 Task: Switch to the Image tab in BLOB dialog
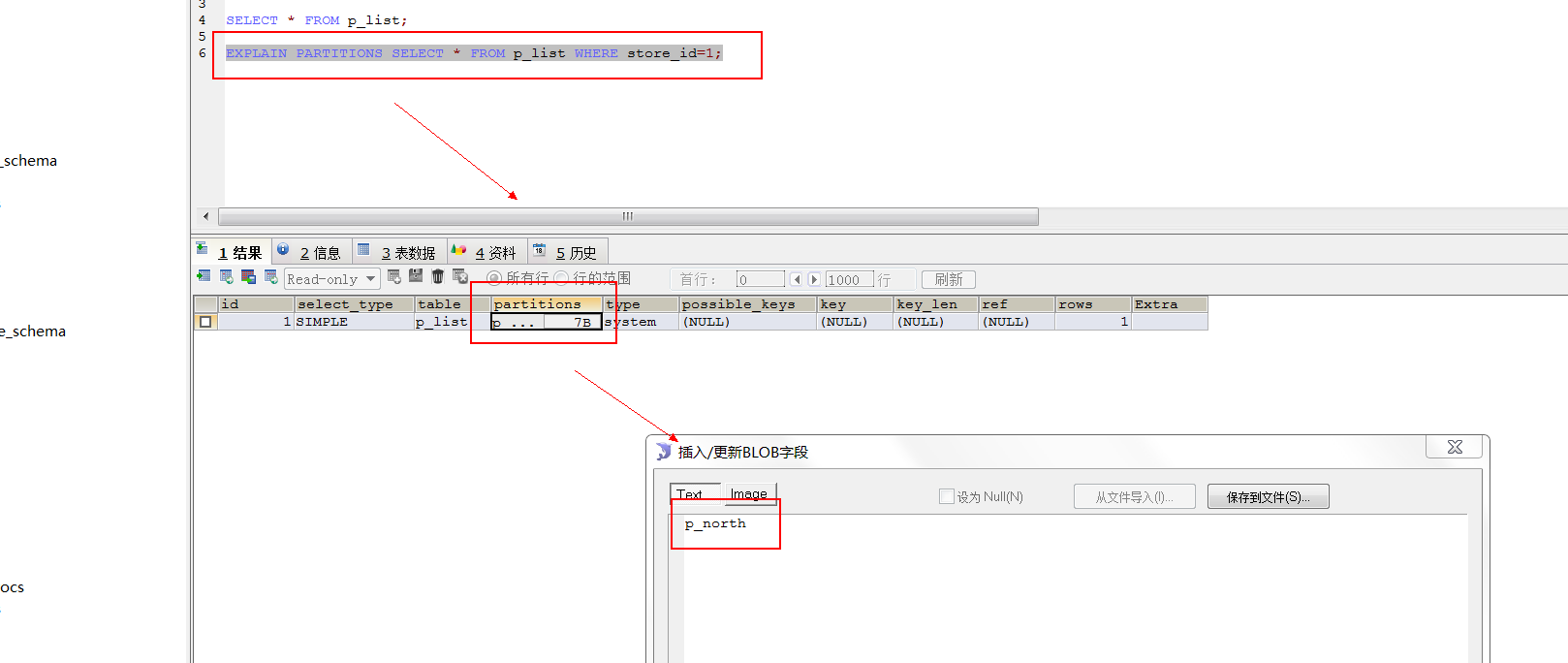point(748,494)
